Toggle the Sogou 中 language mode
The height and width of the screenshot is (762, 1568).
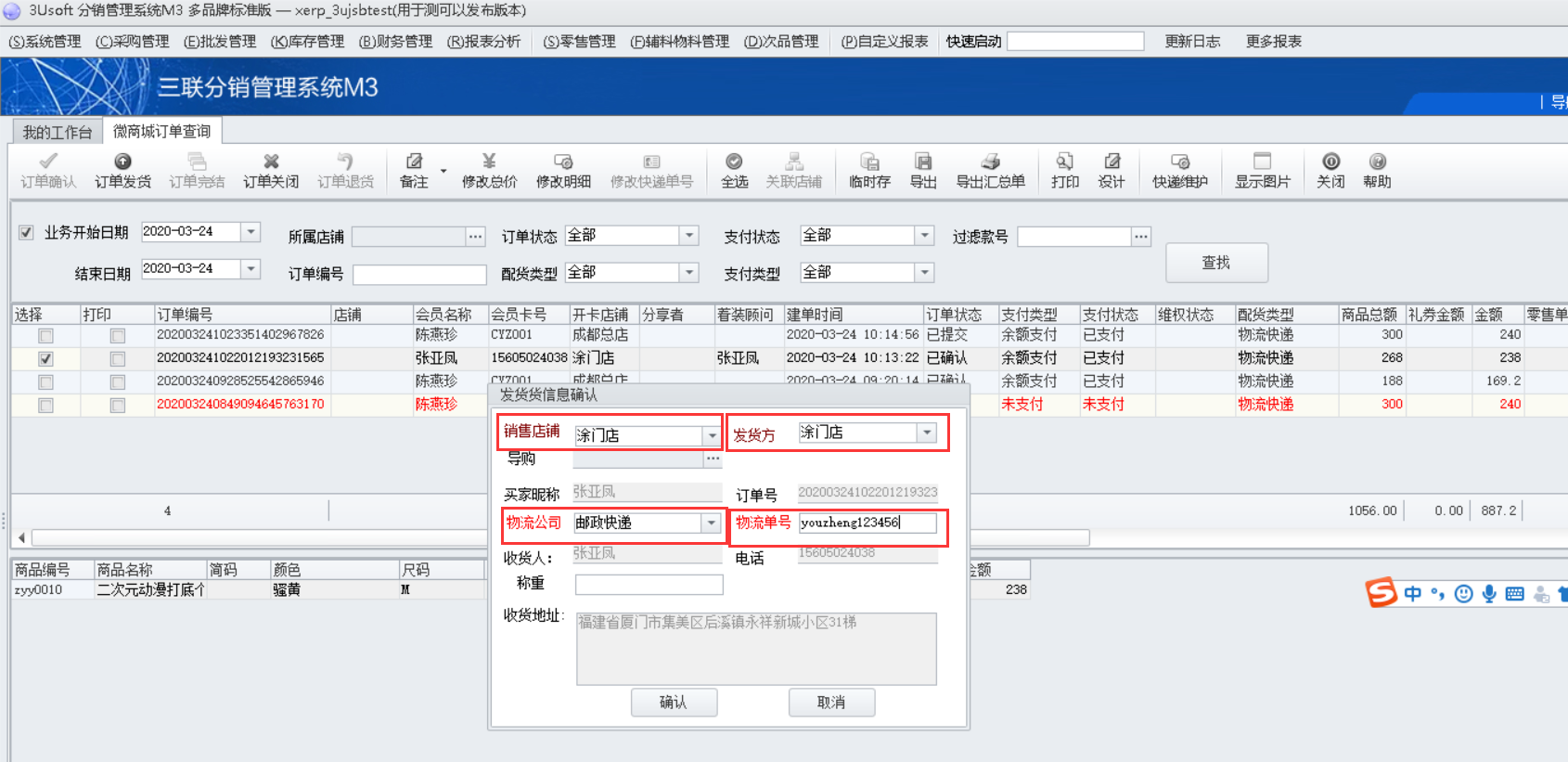[x=1412, y=594]
